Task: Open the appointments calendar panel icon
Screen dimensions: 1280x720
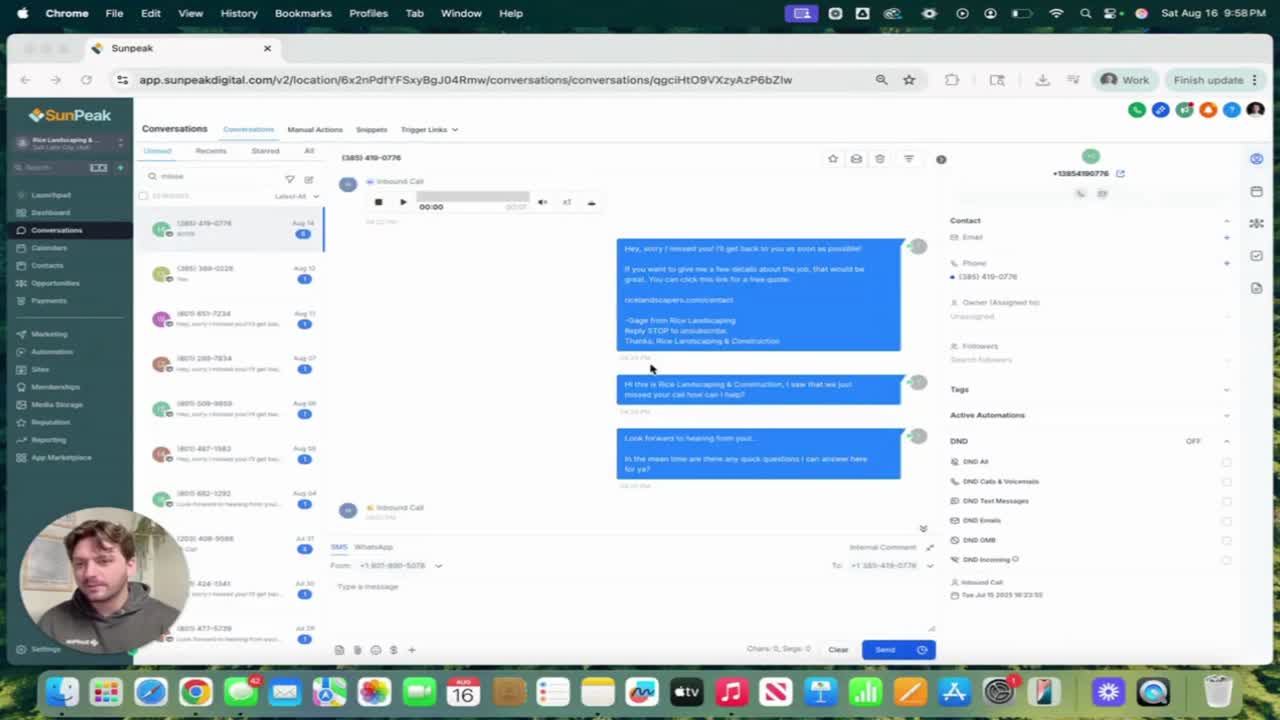Action: [1257, 191]
